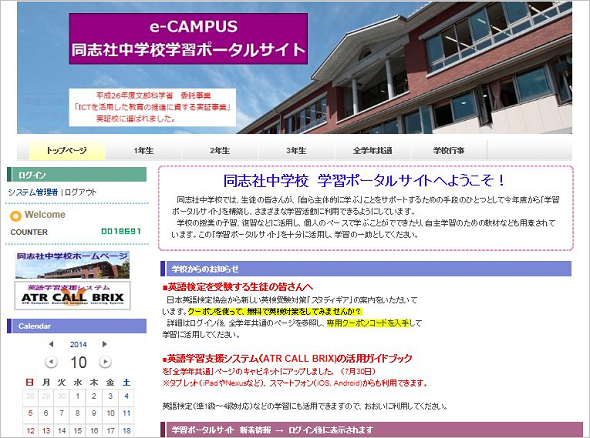Image resolution: width=590 pixels, height=438 pixels.
Task: Click 学習ポータルサイトへようこそ welcome heading
Action: click(364, 181)
